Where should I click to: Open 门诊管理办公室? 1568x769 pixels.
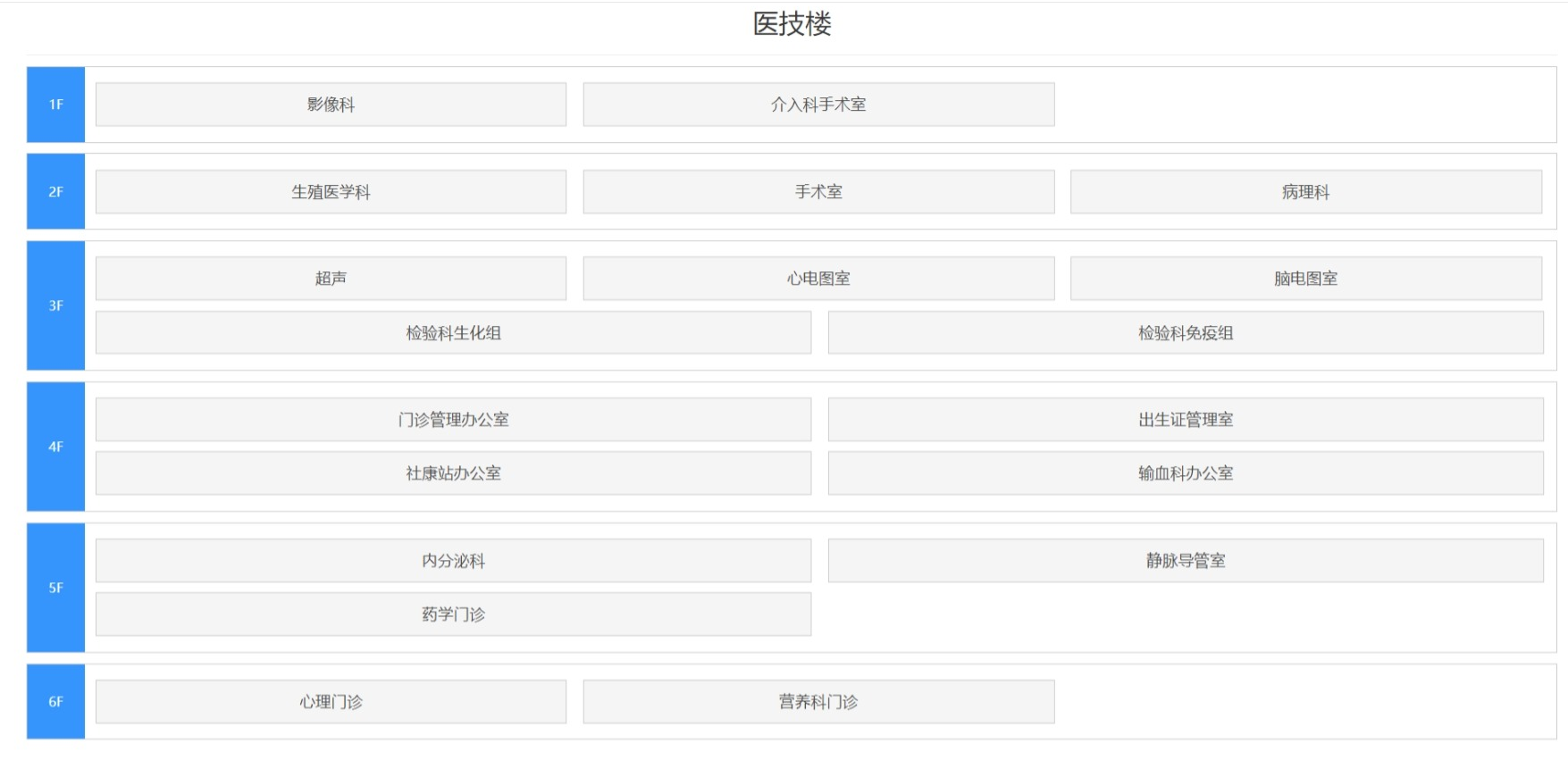coord(453,420)
